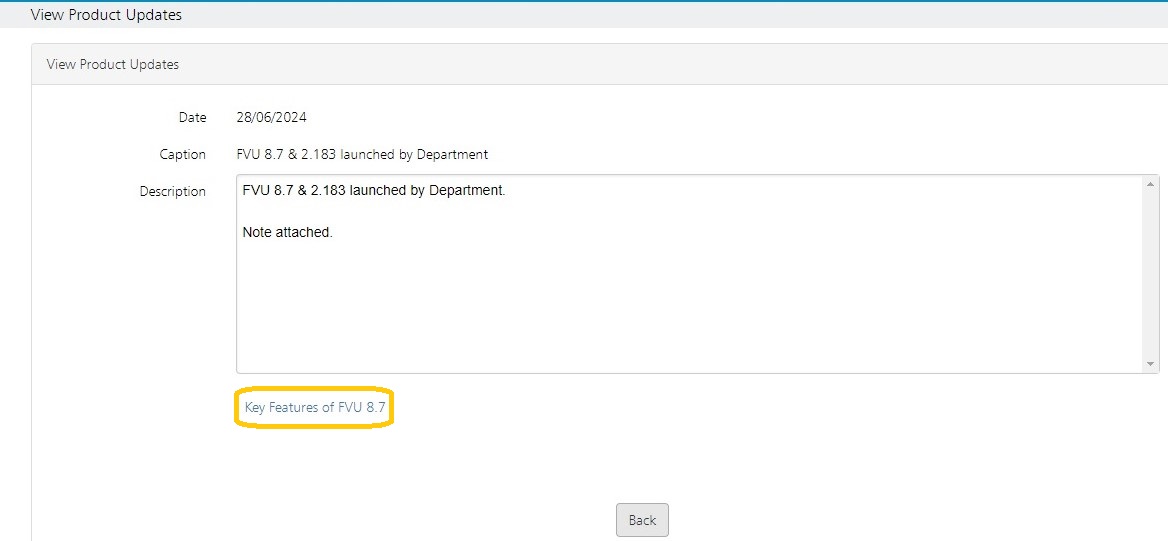Click the description scrollbar up arrow
Viewport: 1168px width, 541px height.
click(1149, 184)
